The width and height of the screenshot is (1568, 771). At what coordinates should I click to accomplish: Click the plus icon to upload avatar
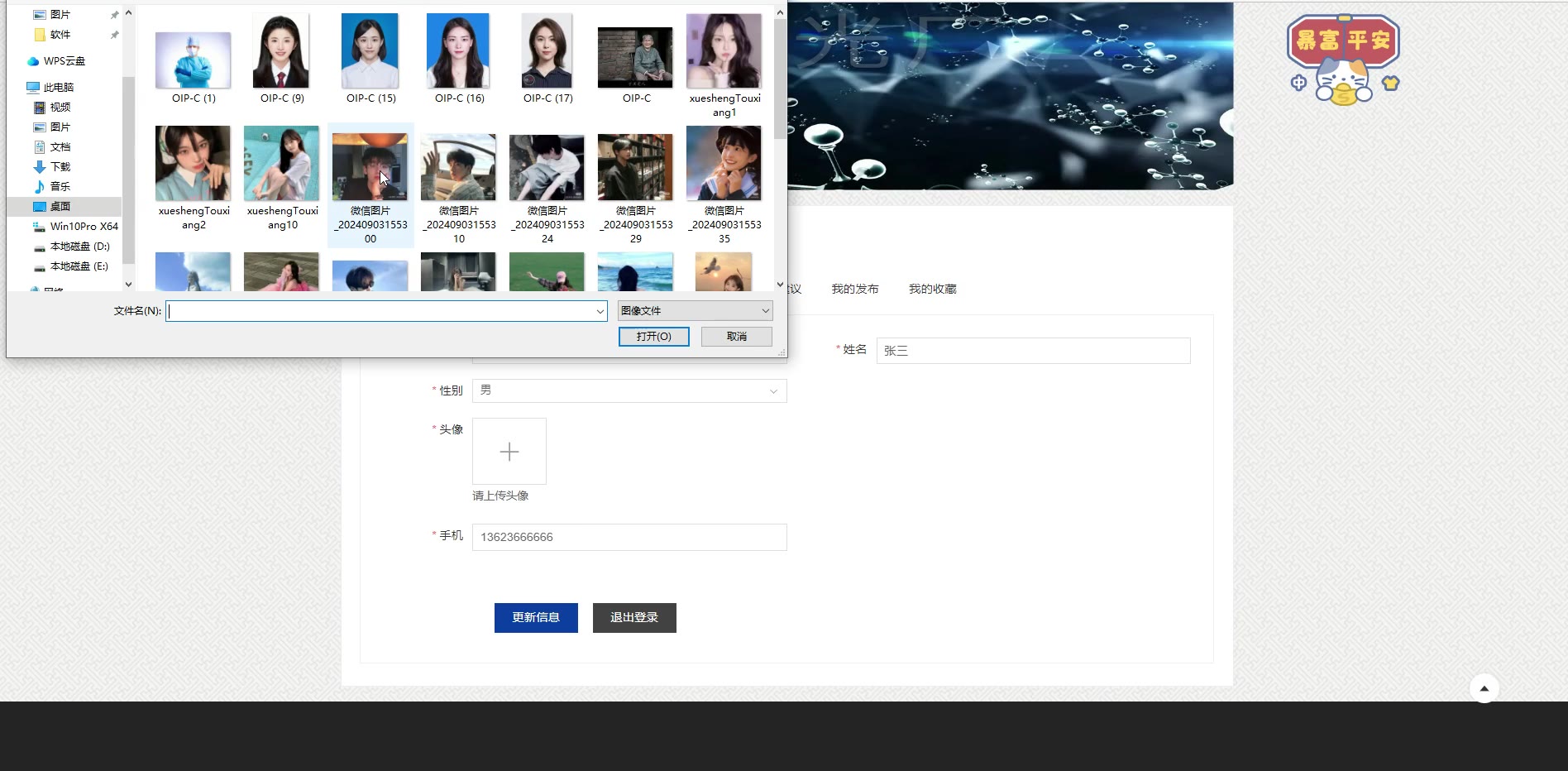click(x=509, y=452)
